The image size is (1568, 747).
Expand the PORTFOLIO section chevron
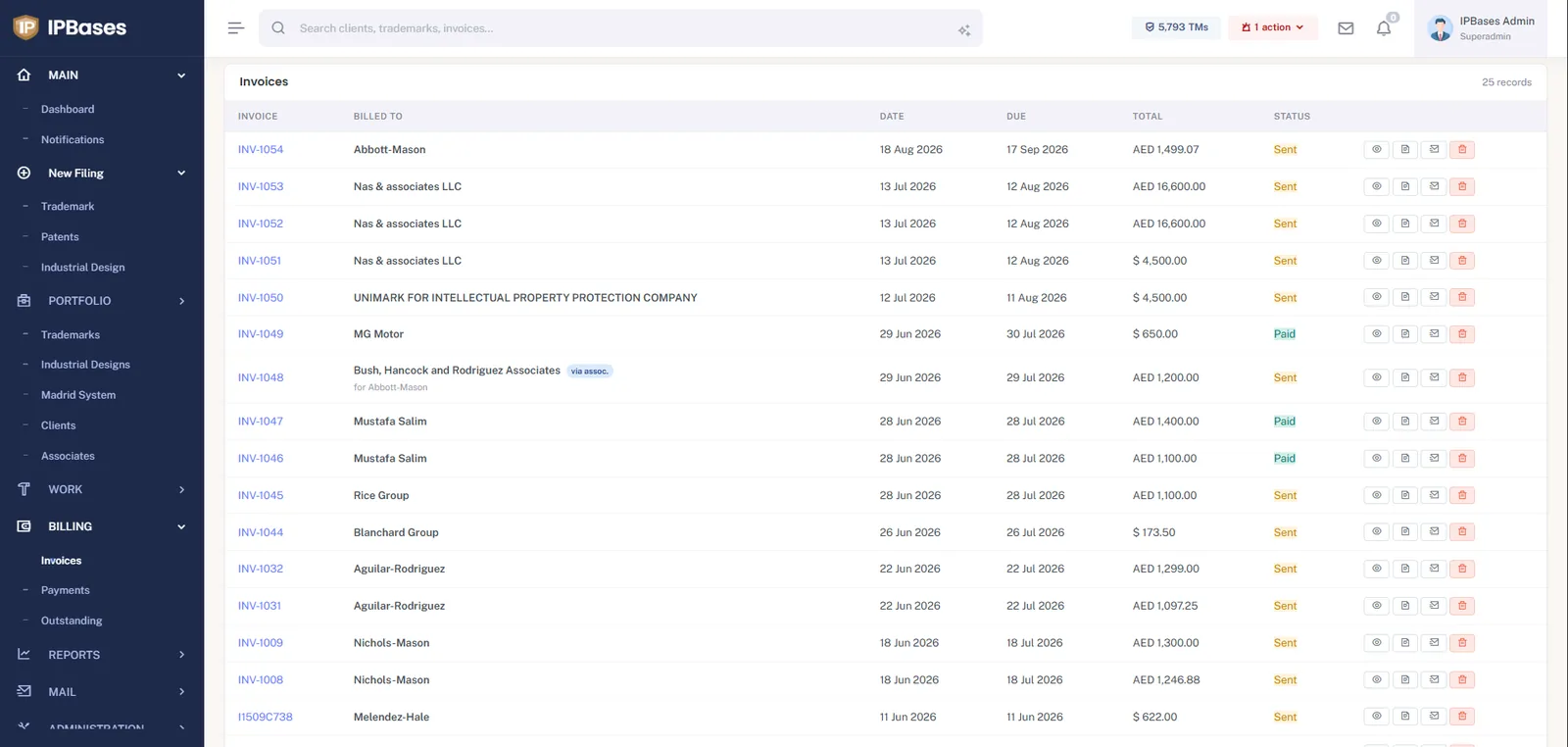tap(181, 301)
